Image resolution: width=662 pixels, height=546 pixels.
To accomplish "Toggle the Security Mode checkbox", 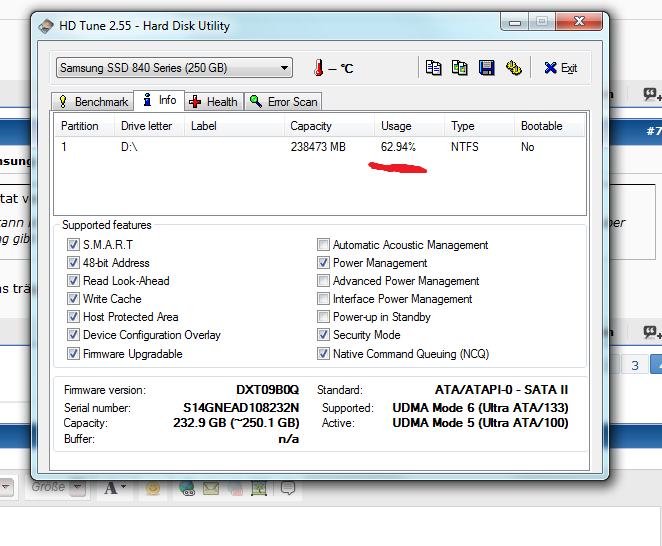I will pyautogui.click(x=323, y=335).
